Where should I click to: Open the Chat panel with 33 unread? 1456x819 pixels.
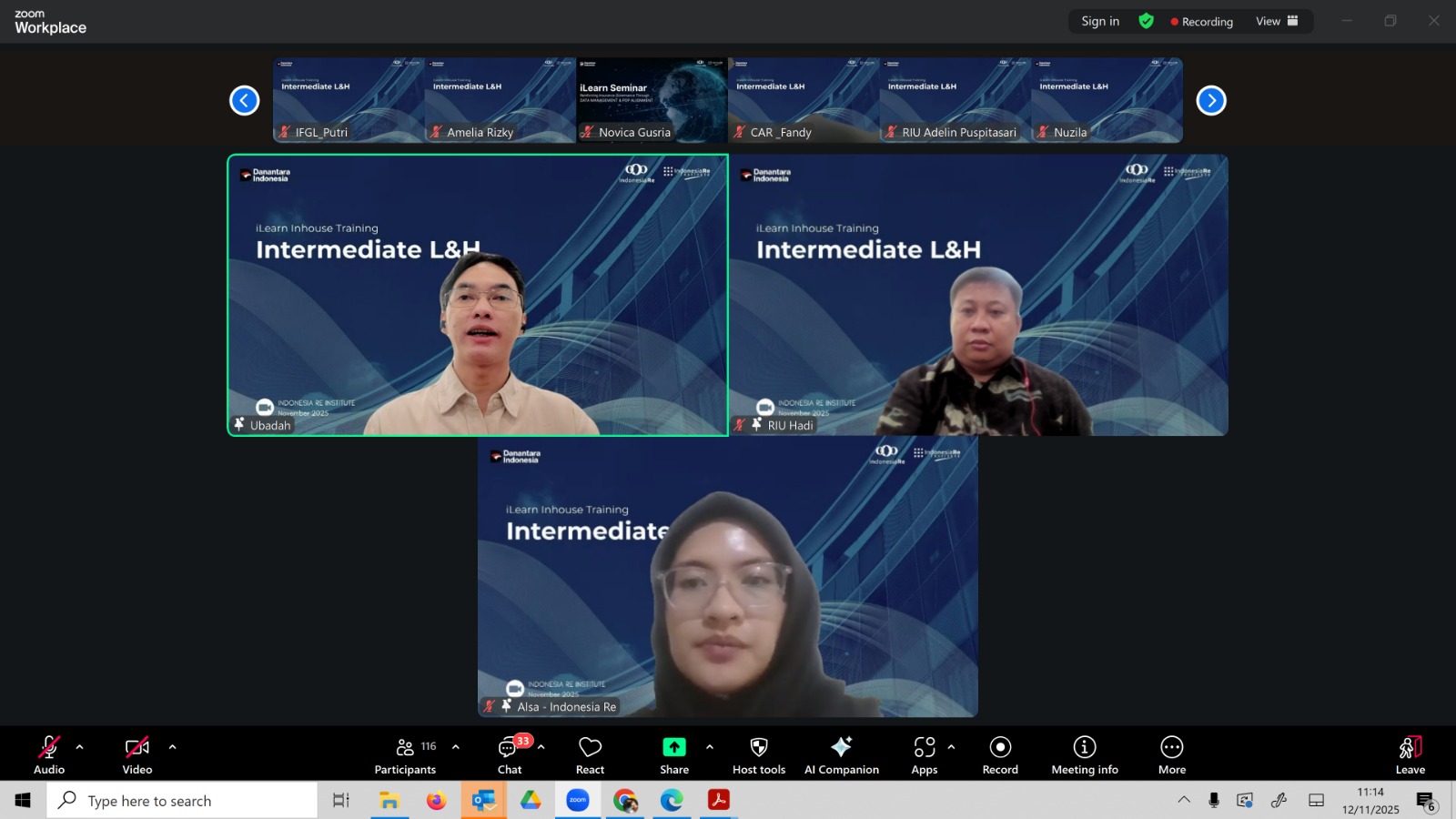pyautogui.click(x=510, y=755)
